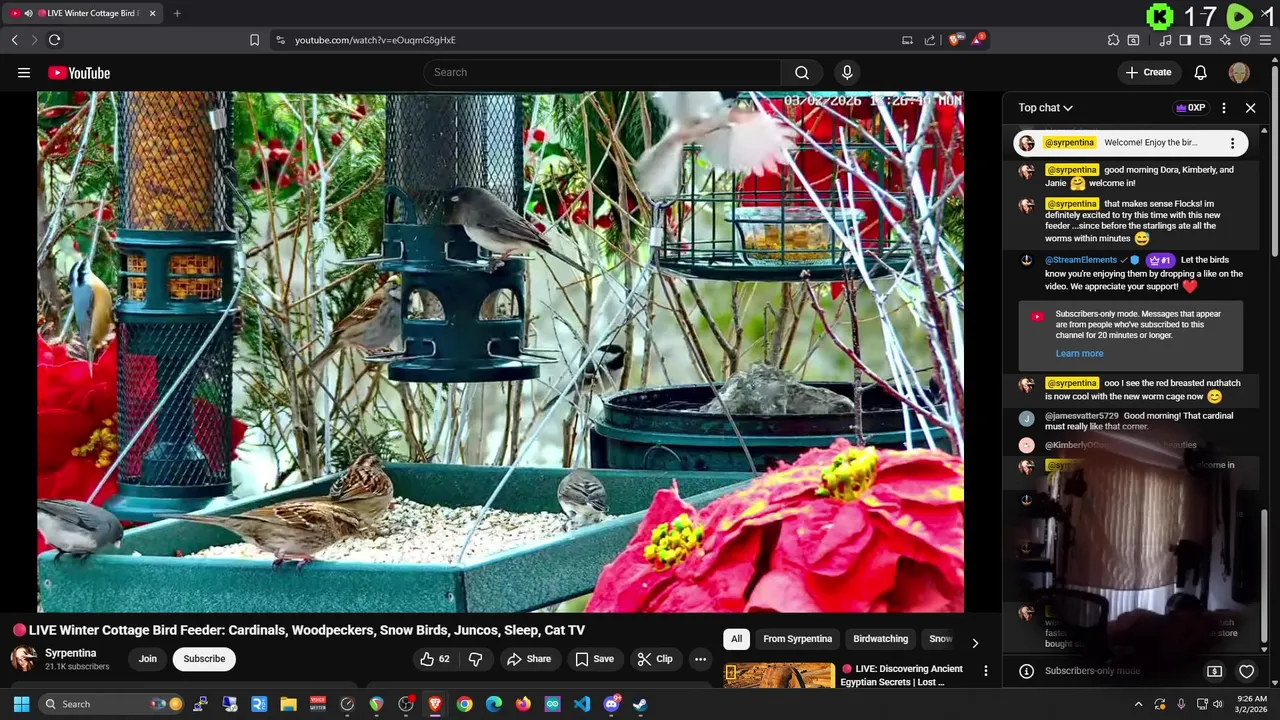Show next filter chips with the arrow
This screenshot has width=1280, height=720.
pyautogui.click(x=975, y=643)
